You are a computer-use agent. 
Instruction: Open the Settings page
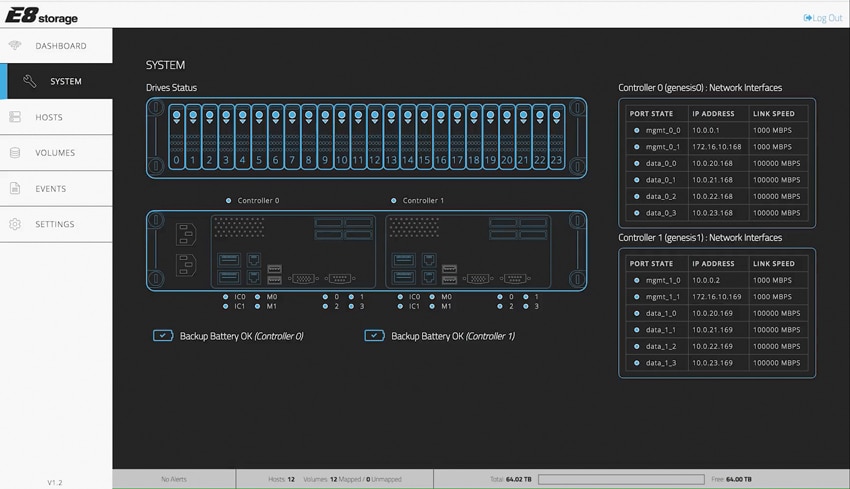(56, 224)
